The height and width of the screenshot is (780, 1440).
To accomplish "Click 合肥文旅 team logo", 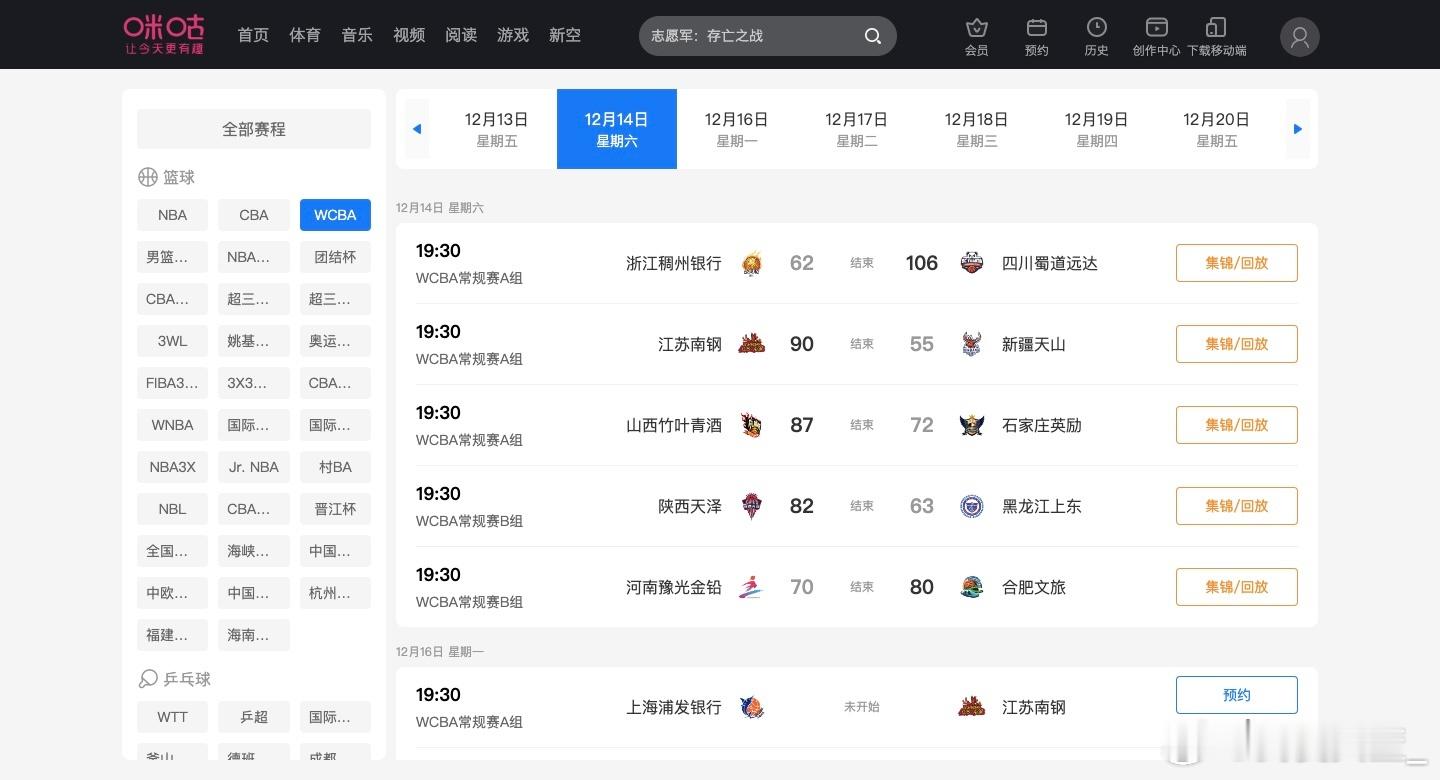I will (971, 587).
